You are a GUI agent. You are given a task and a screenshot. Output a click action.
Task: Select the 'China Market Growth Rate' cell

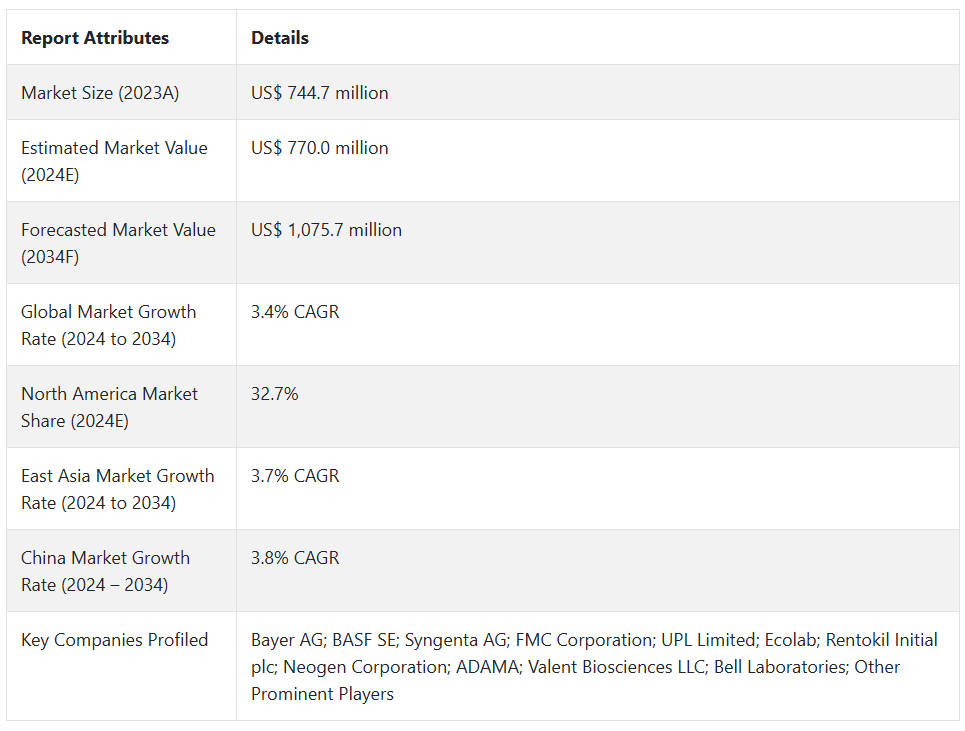click(105, 571)
